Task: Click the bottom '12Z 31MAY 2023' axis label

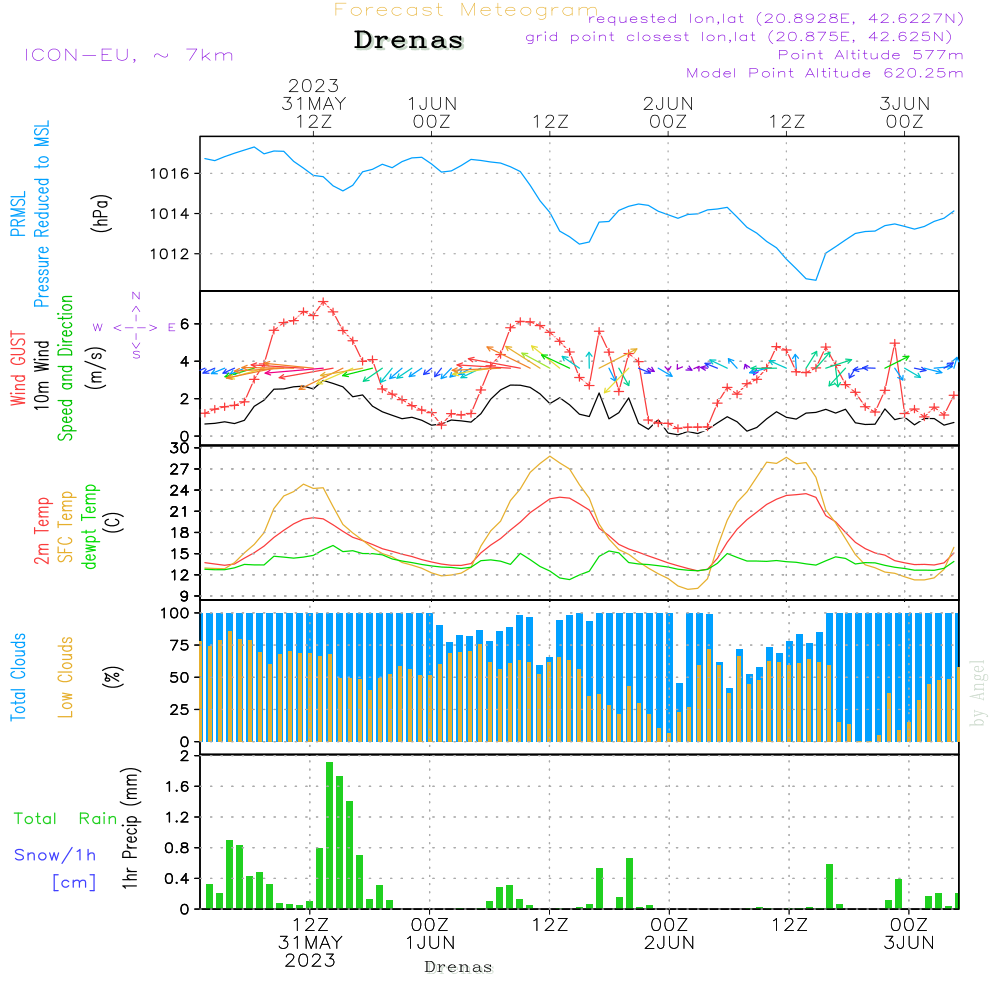Action: coord(310,943)
